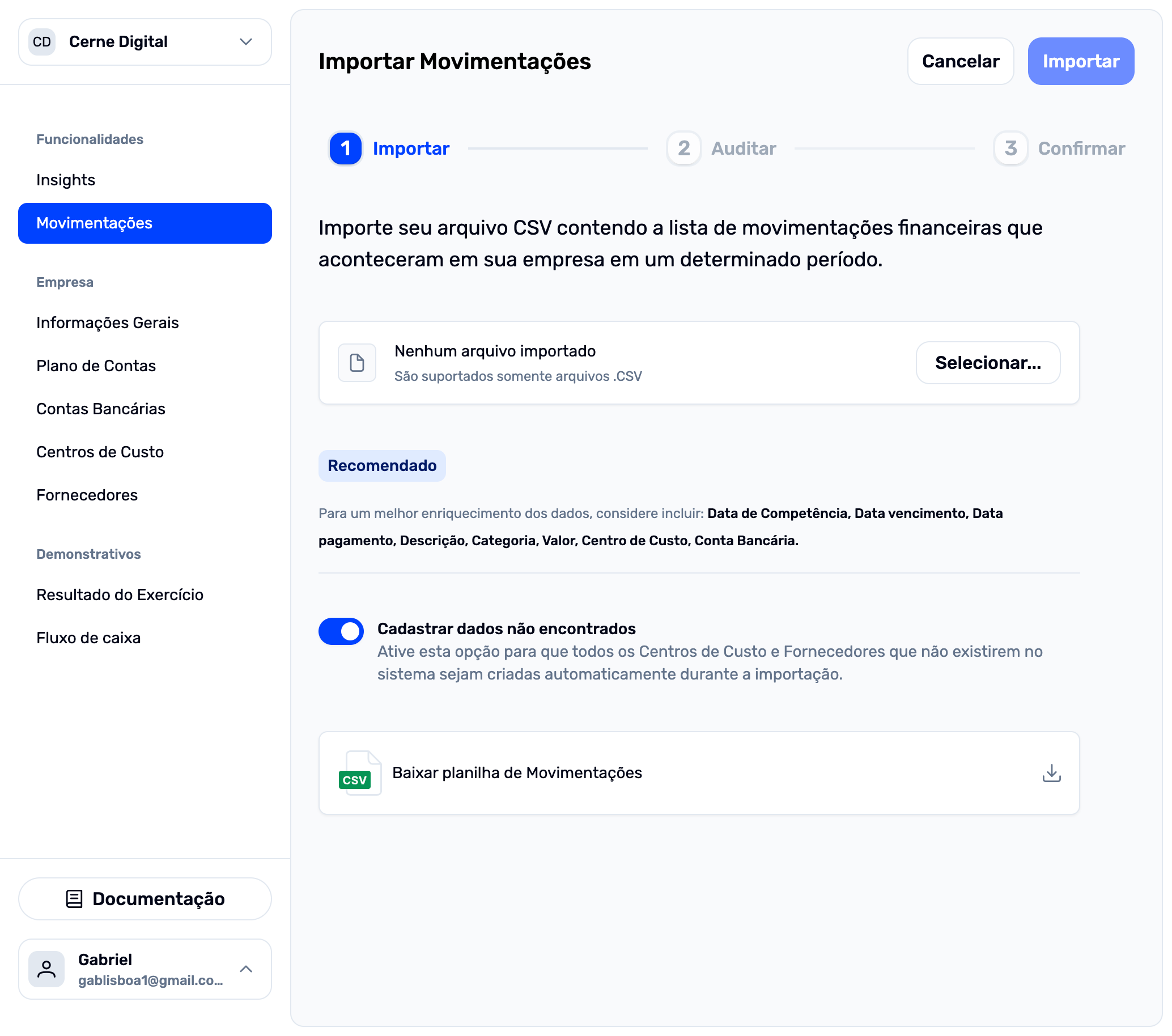Screen dimensions: 1172x1036
Task: Click the Recomendado badge
Action: pos(382,465)
